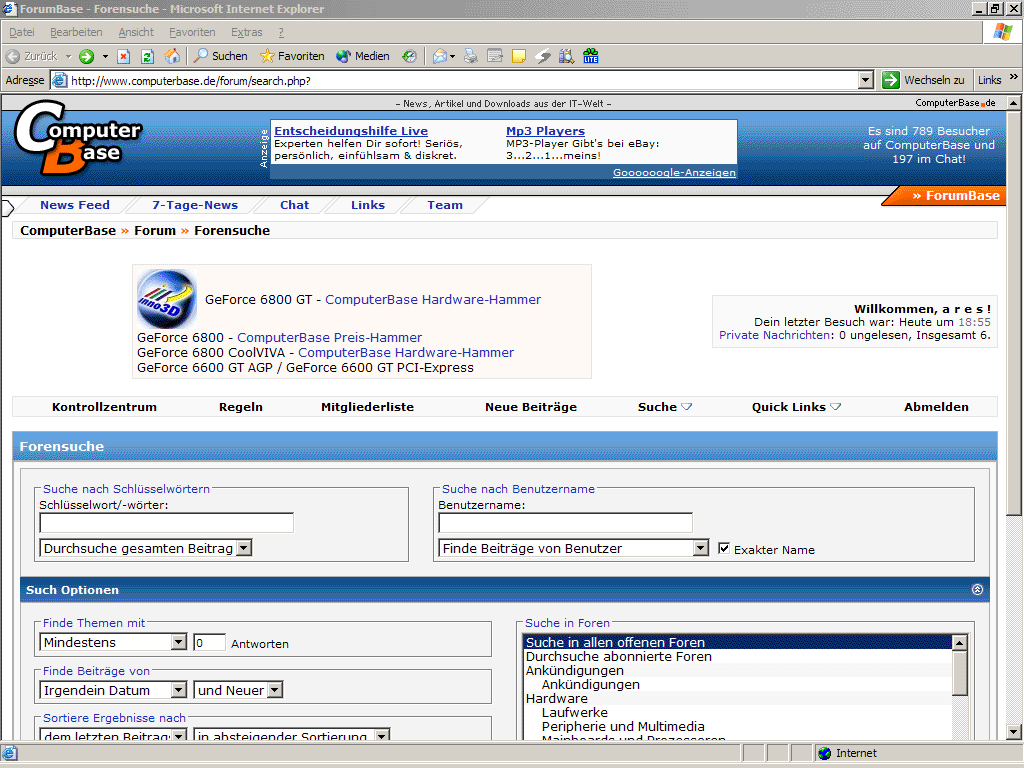Click the green Forward arrow button
This screenshot has width=1024, height=768.
86,56
